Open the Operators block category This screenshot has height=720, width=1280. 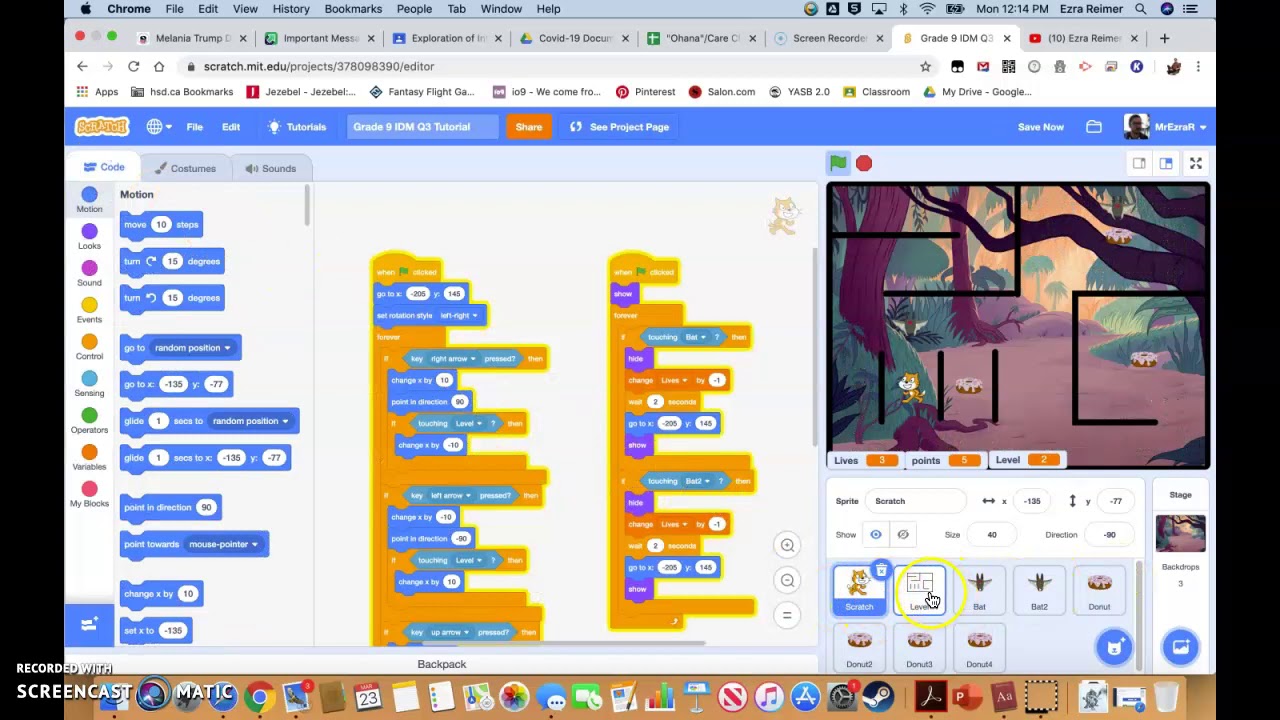89,421
